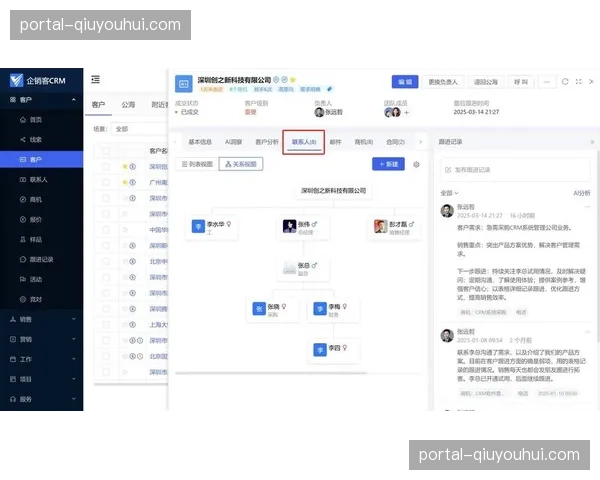
Task: Click the horizontal scrollbar under the relation chart
Action: pyautogui.click(x=271, y=372)
